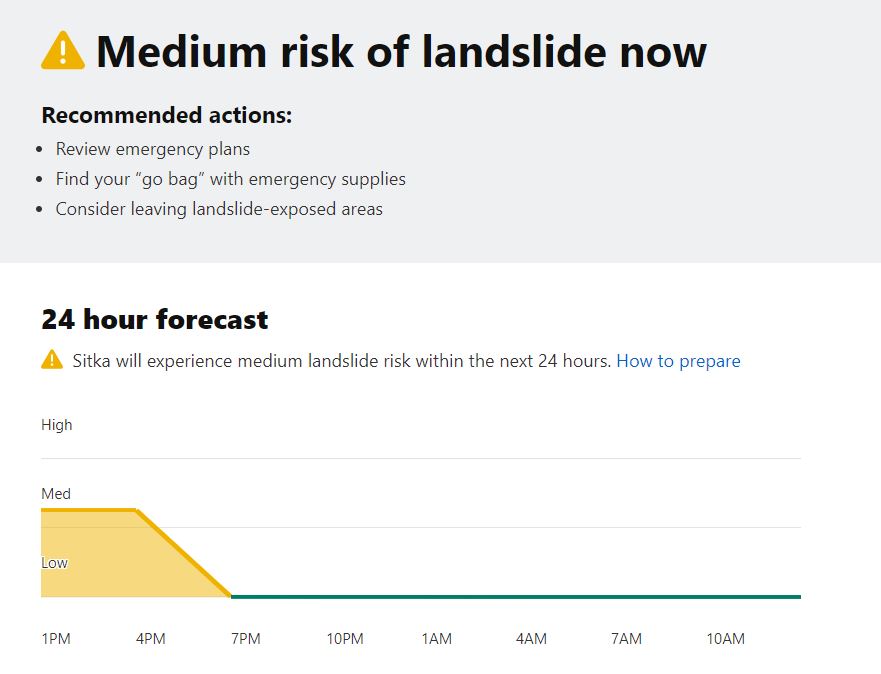This screenshot has height=674, width=881.
Task: Click the Recommended actions subheading
Action: point(166,115)
